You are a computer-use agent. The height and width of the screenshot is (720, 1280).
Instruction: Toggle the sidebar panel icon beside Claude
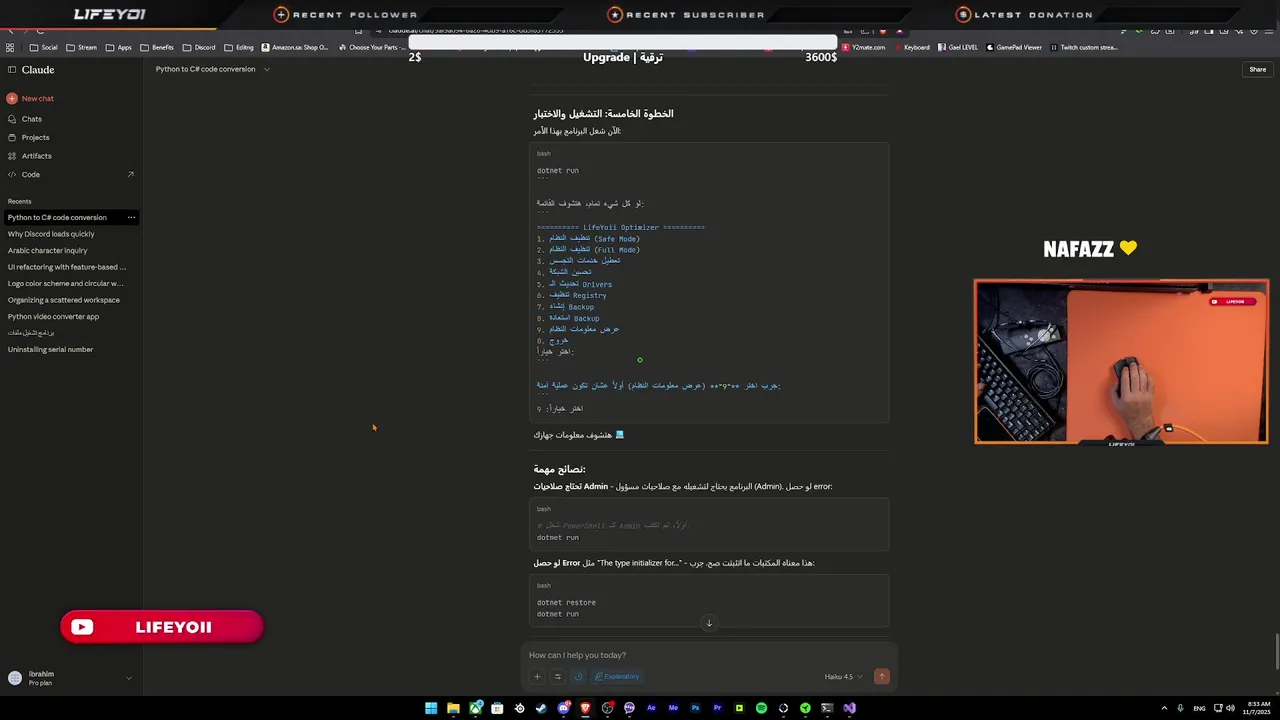(12, 70)
